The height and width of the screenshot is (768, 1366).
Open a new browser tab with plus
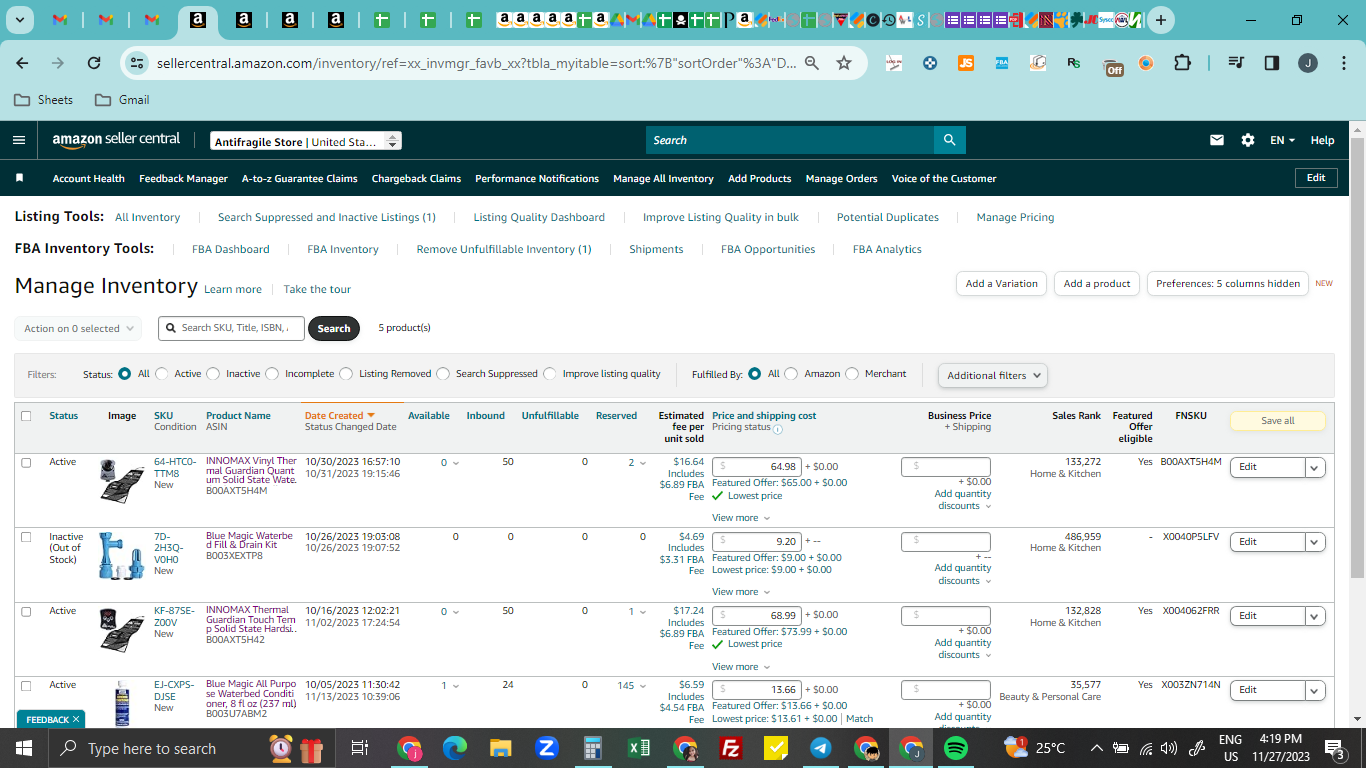pos(1160,20)
